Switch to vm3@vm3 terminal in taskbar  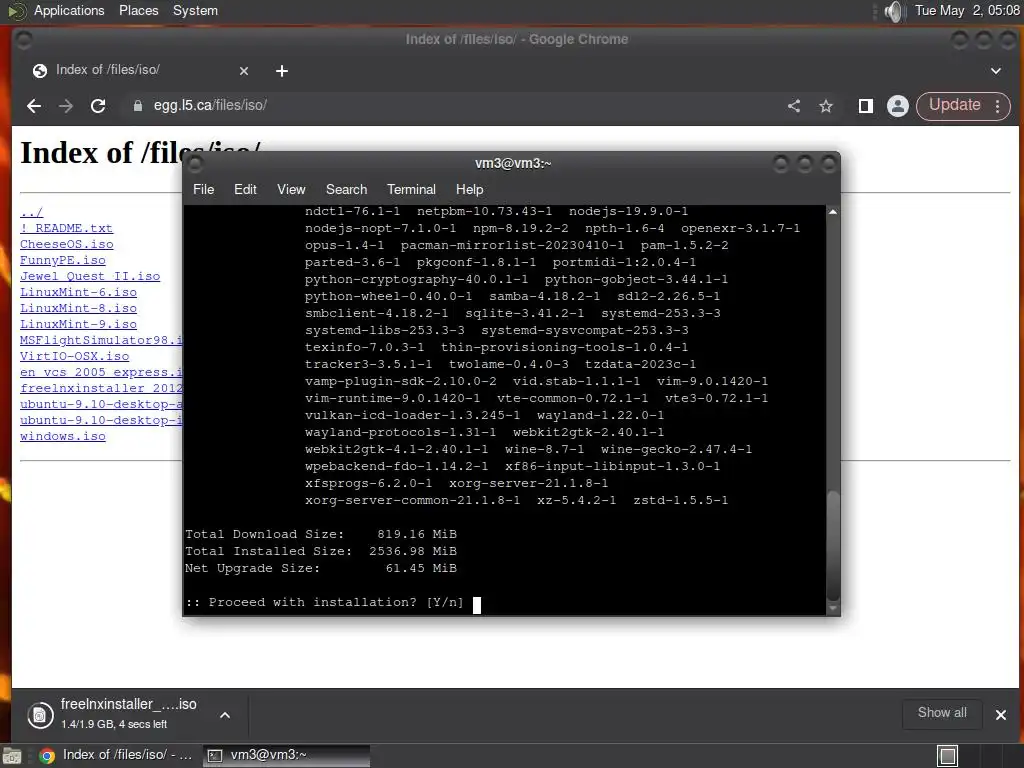point(286,756)
